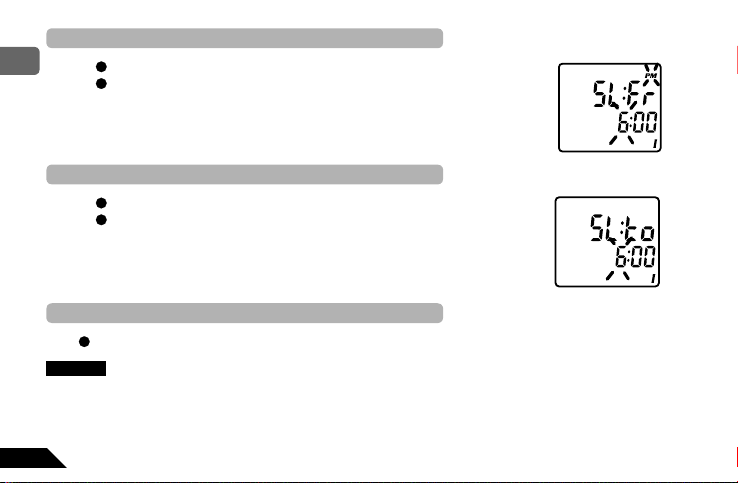This screenshot has width=738, height=483.
Task: Click the middle gray header bar
Action: click(x=244, y=174)
